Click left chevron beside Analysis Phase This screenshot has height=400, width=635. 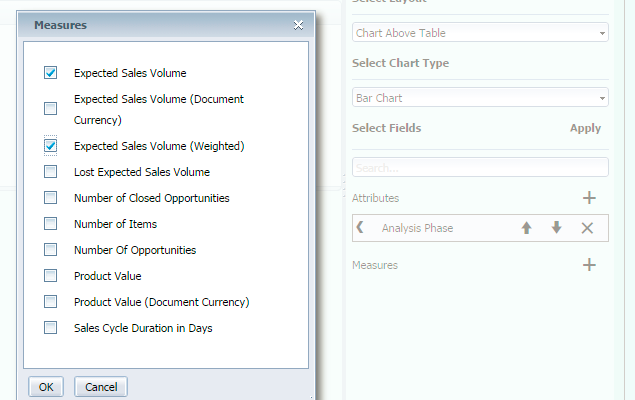pyautogui.click(x=360, y=228)
